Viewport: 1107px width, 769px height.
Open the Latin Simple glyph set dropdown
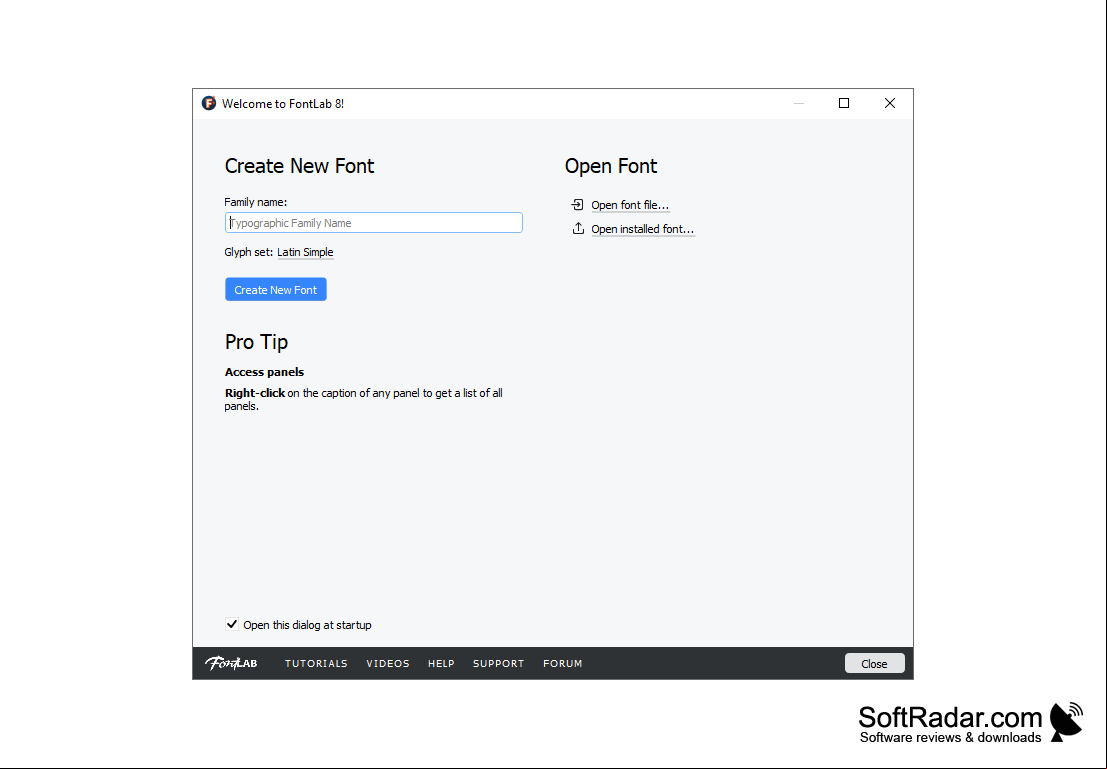(x=305, y=252)
